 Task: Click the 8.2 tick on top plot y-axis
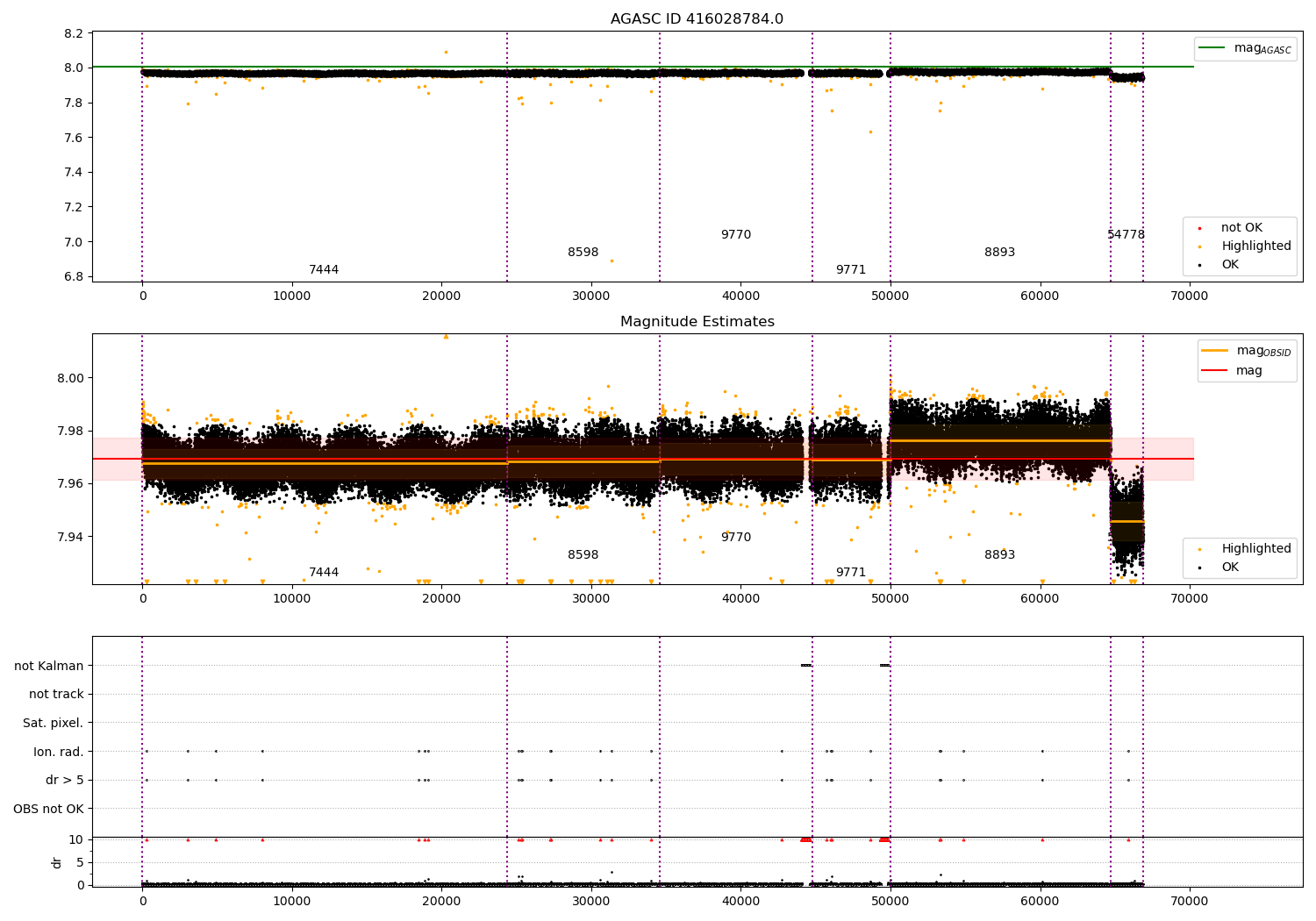point(73,33)
